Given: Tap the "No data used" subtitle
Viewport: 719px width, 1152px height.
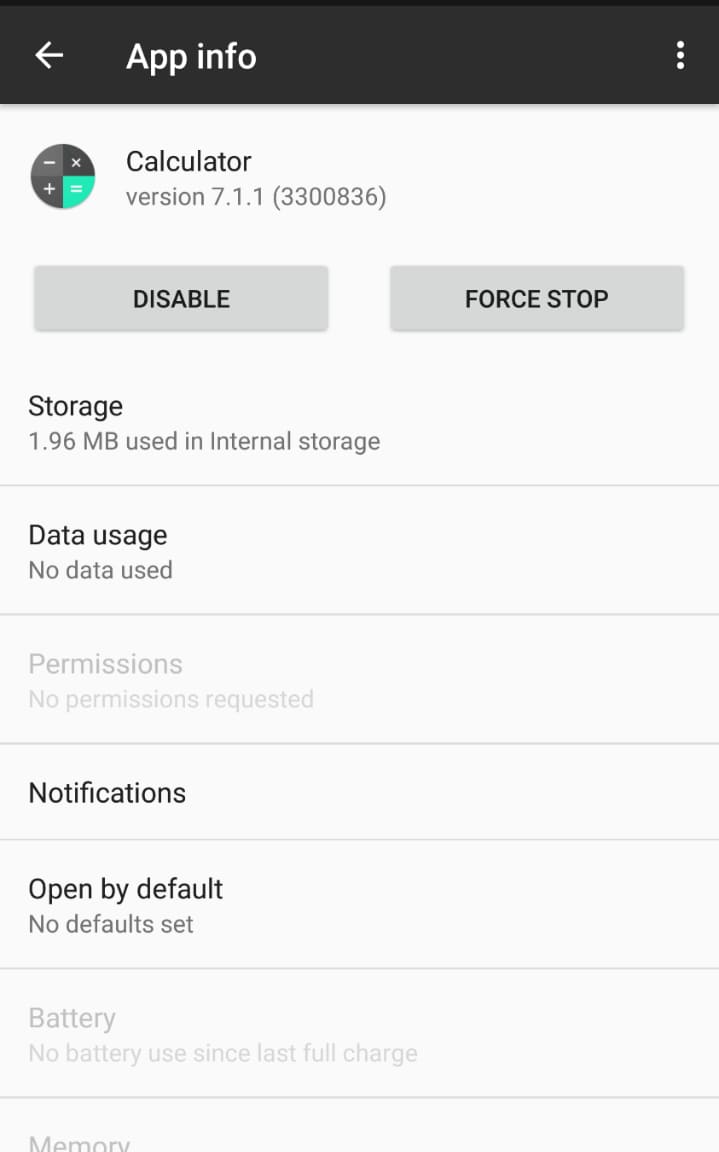Looking at the screenshot, I should [x=100, y=570].
